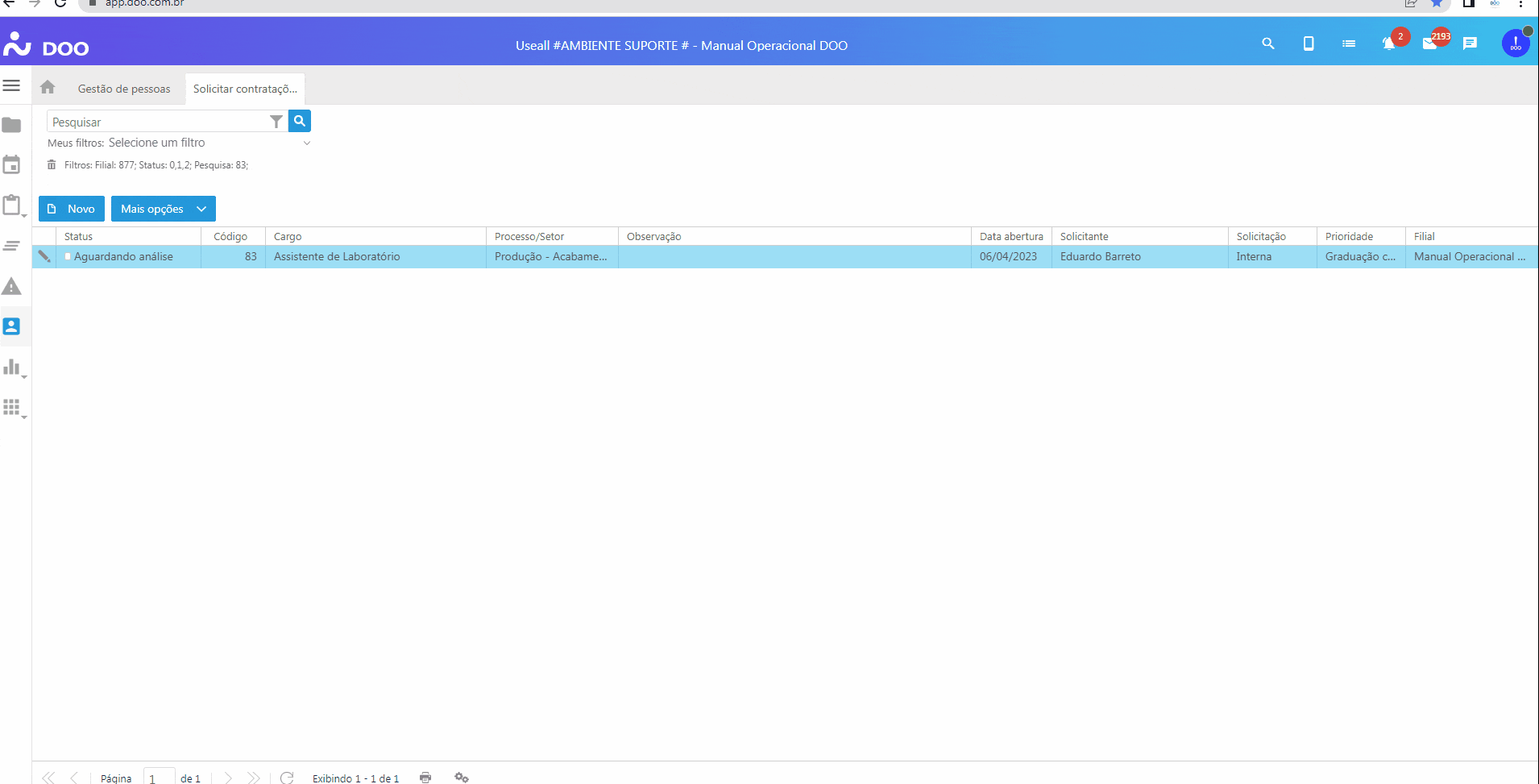1539x784 pixels.
Task: Click the Novo button
Action: (x=72, y=209)
